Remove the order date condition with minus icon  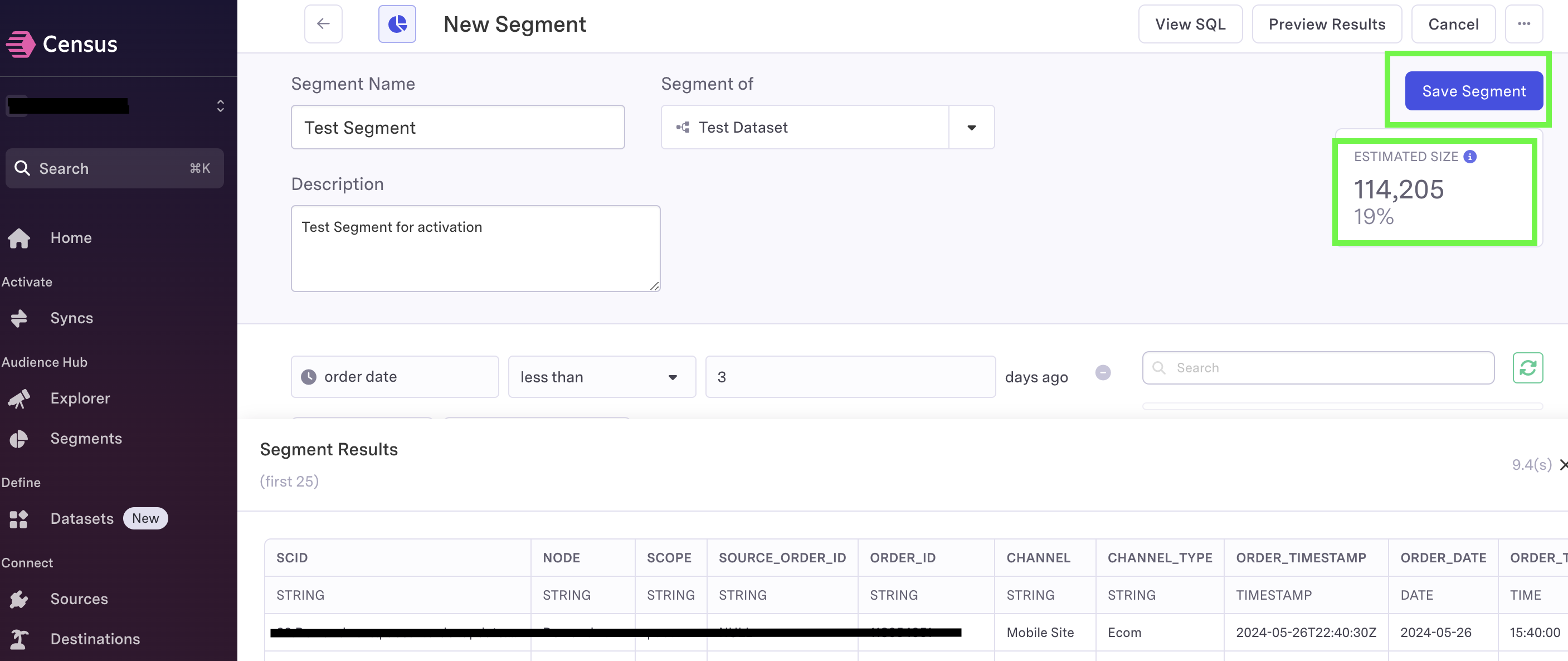[x=1103, y=372]
